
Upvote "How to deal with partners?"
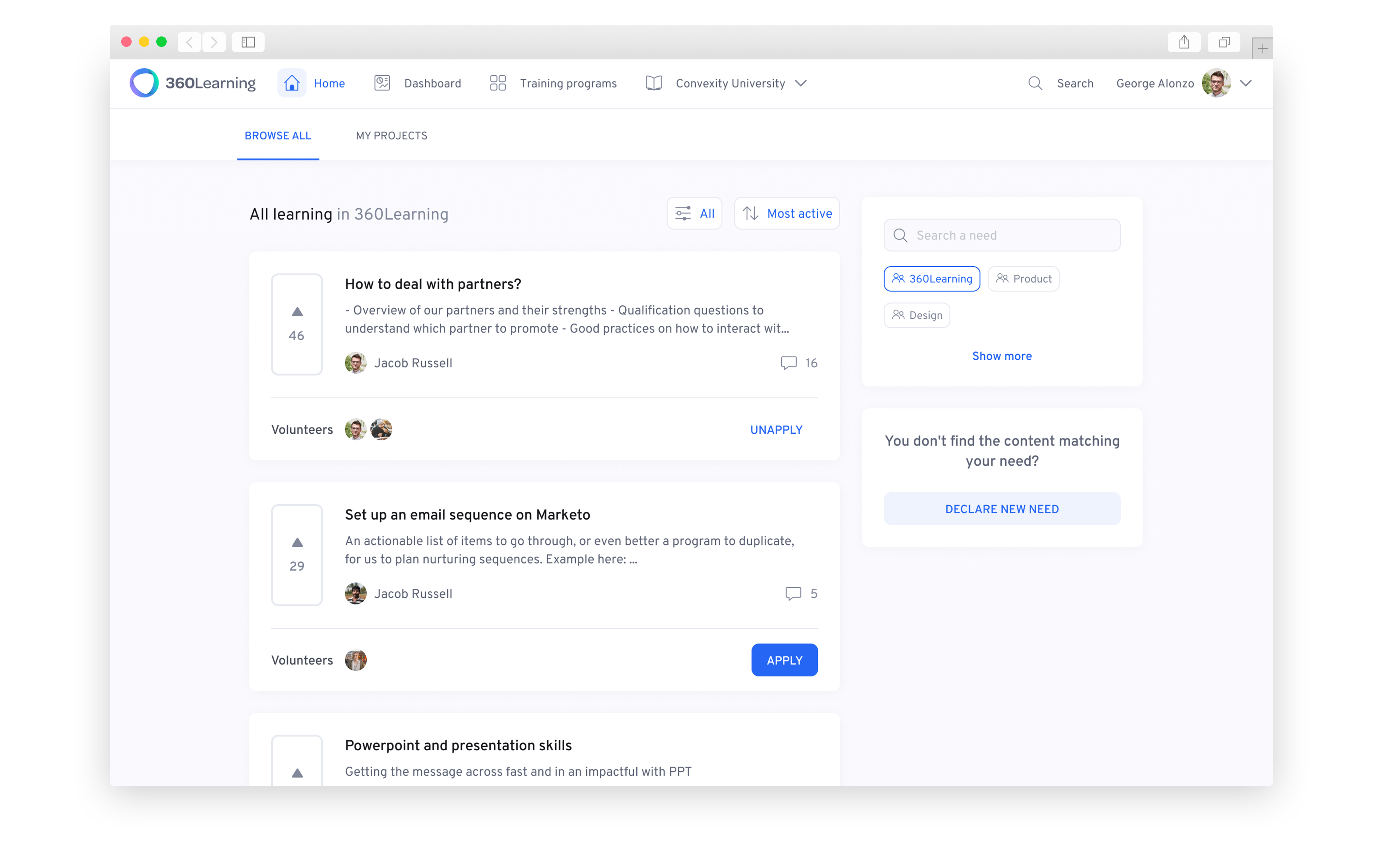(297, 312)
